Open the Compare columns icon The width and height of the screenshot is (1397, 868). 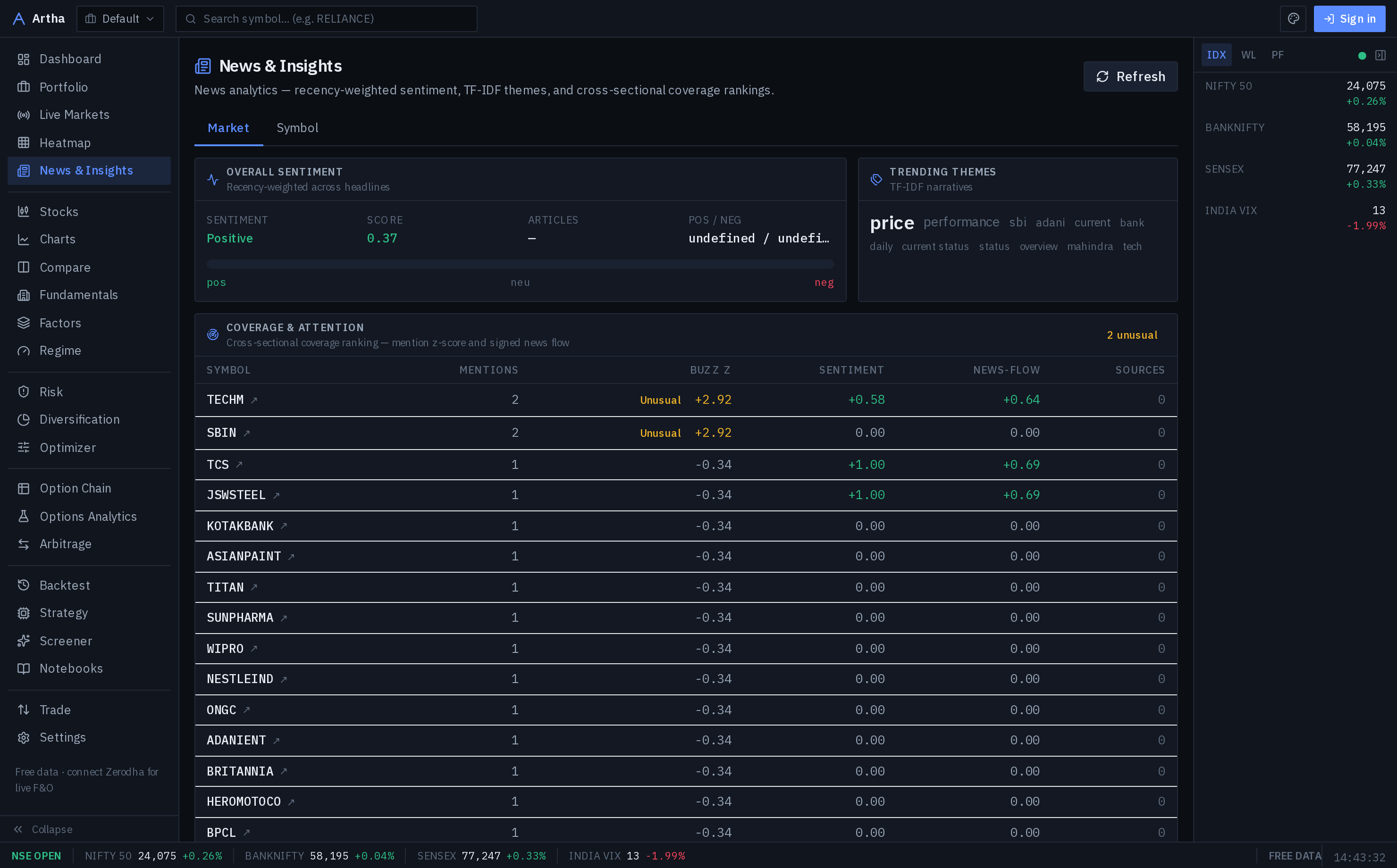tap(24, 267)
